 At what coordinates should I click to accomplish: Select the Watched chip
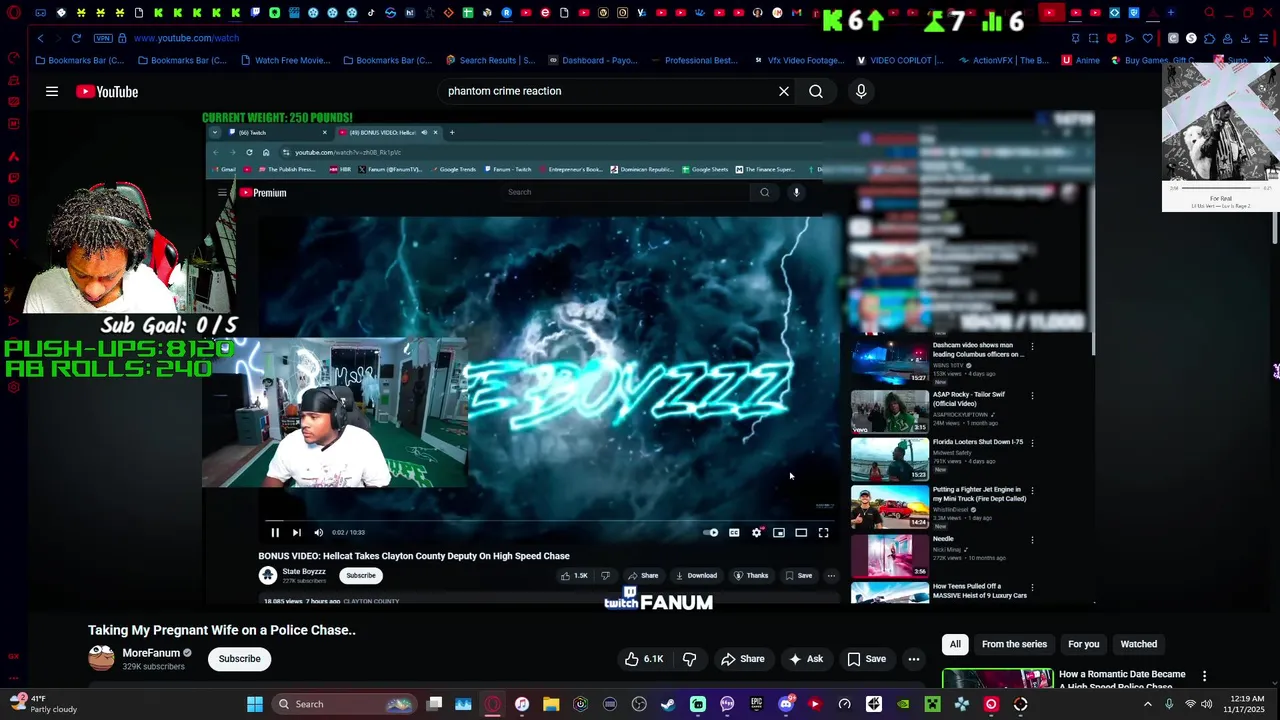pyautogui.click(x=1138, y=644)
